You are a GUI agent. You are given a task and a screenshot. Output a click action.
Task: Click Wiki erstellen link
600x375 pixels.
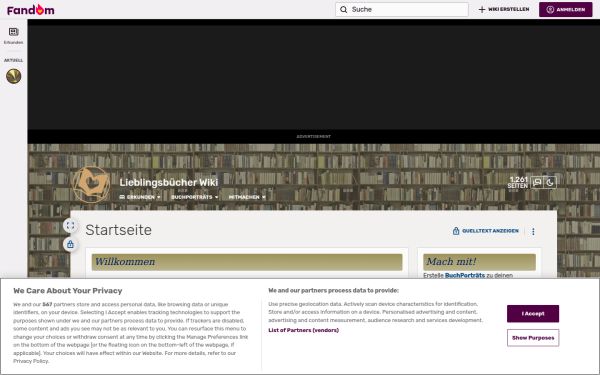click(x=504, y=10)
